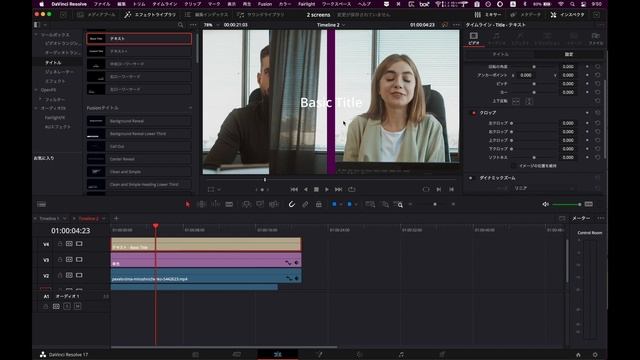Select the Trim Edit Mode tool
Screen dimensions: 640x360
pos(201,204)
